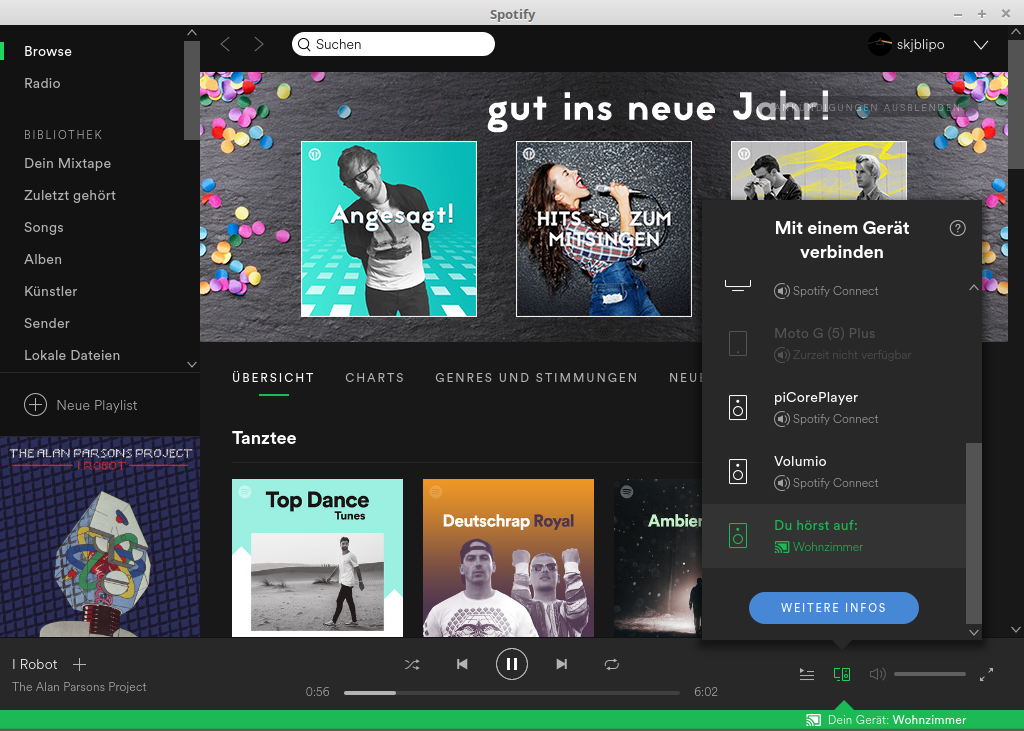Image resolution: width=1024 pixels, height=731 pixels.
Task: Select the Moto G (5) Plus device
Action: (x=834, y=344)
